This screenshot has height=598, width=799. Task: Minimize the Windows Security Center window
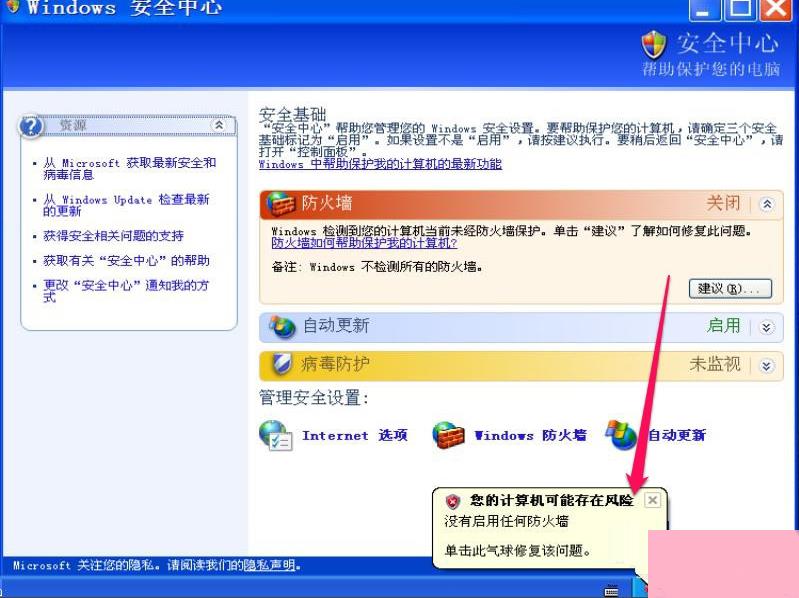tap(704, 9)
